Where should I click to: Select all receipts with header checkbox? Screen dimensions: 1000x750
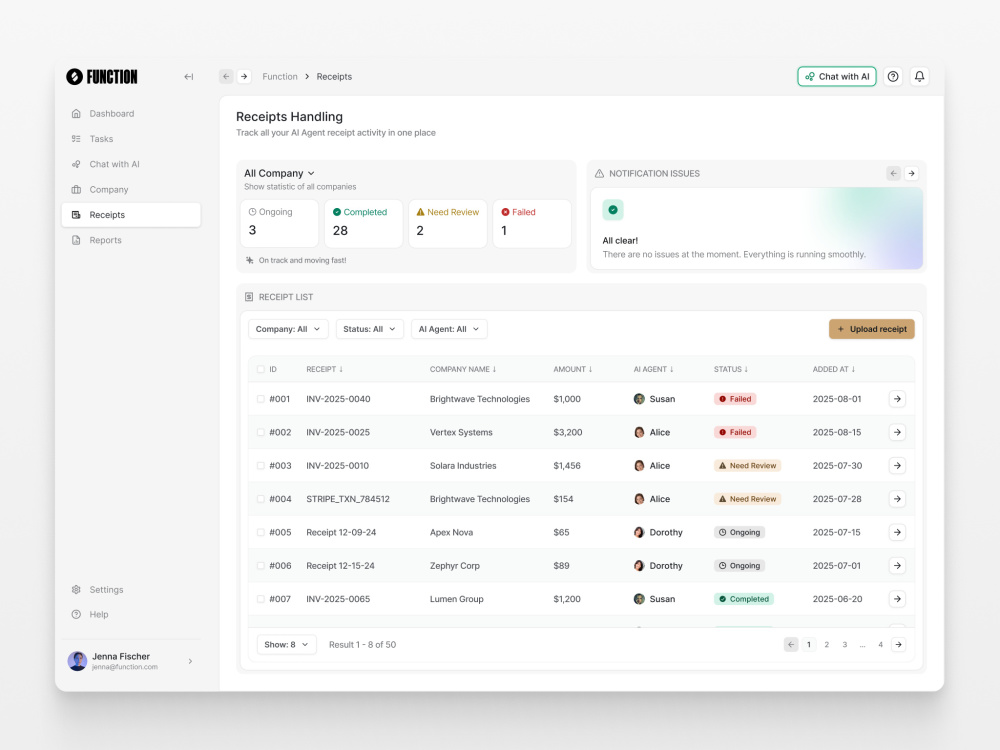[x=260, y=369]
